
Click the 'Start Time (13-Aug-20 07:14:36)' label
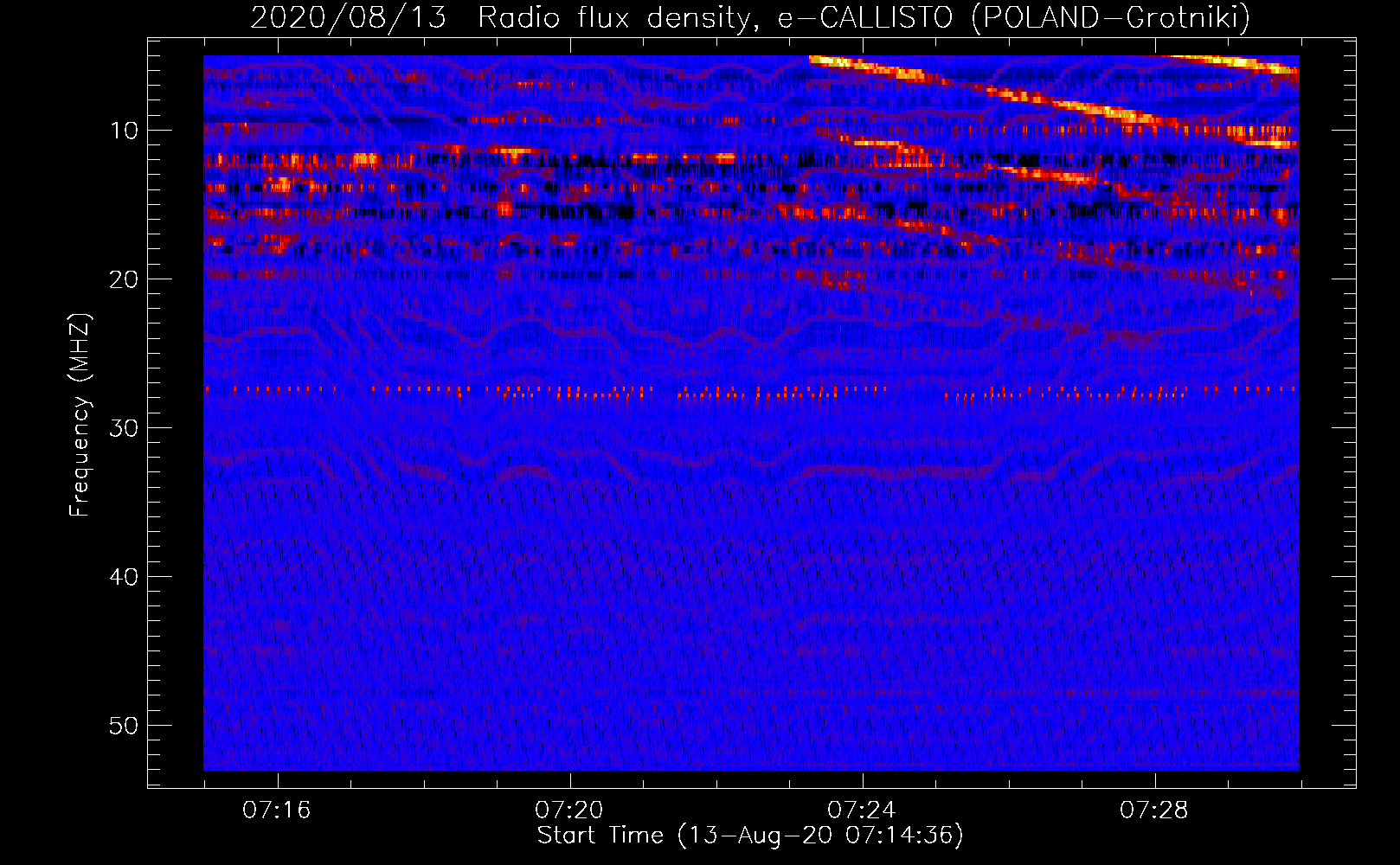[750, 836]
